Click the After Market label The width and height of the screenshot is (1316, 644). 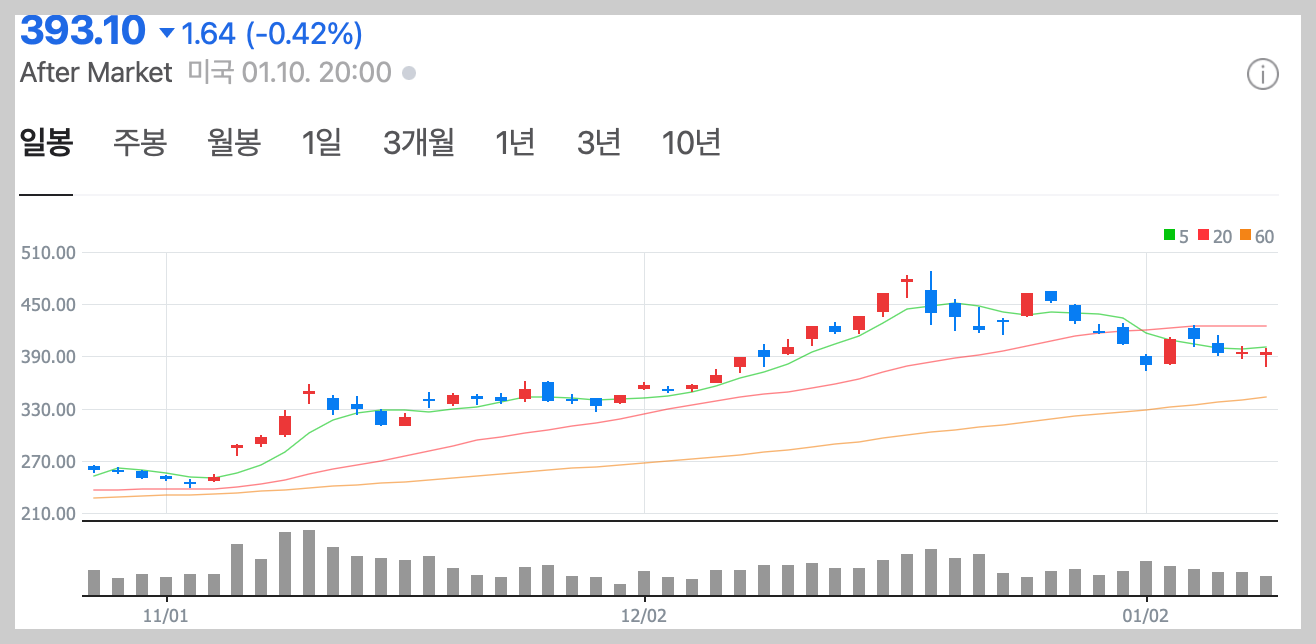coord(96,73)
